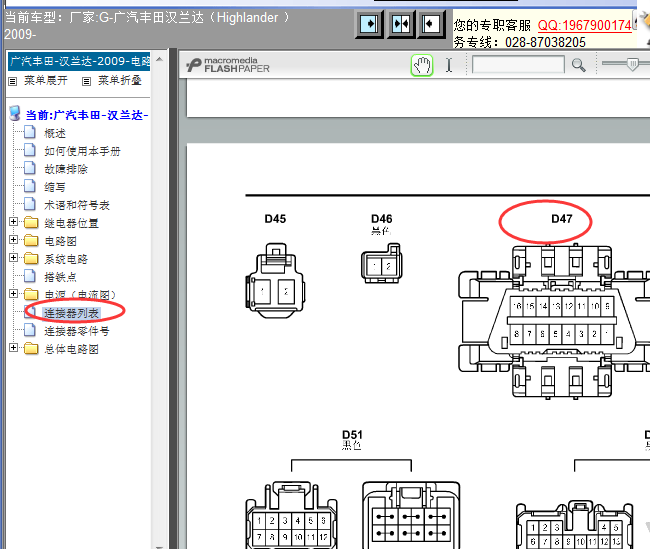
Task: Select the FlashPaper hand pan tool
Action: pyautogui.click(x=422, y=65)
